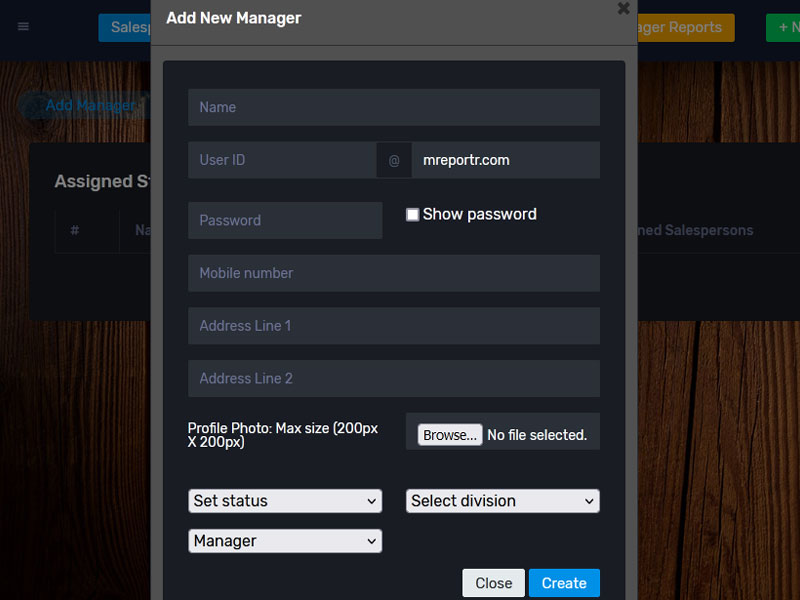Select the Password input box
The height and width of the screenshot is (600, 800).
285,221
